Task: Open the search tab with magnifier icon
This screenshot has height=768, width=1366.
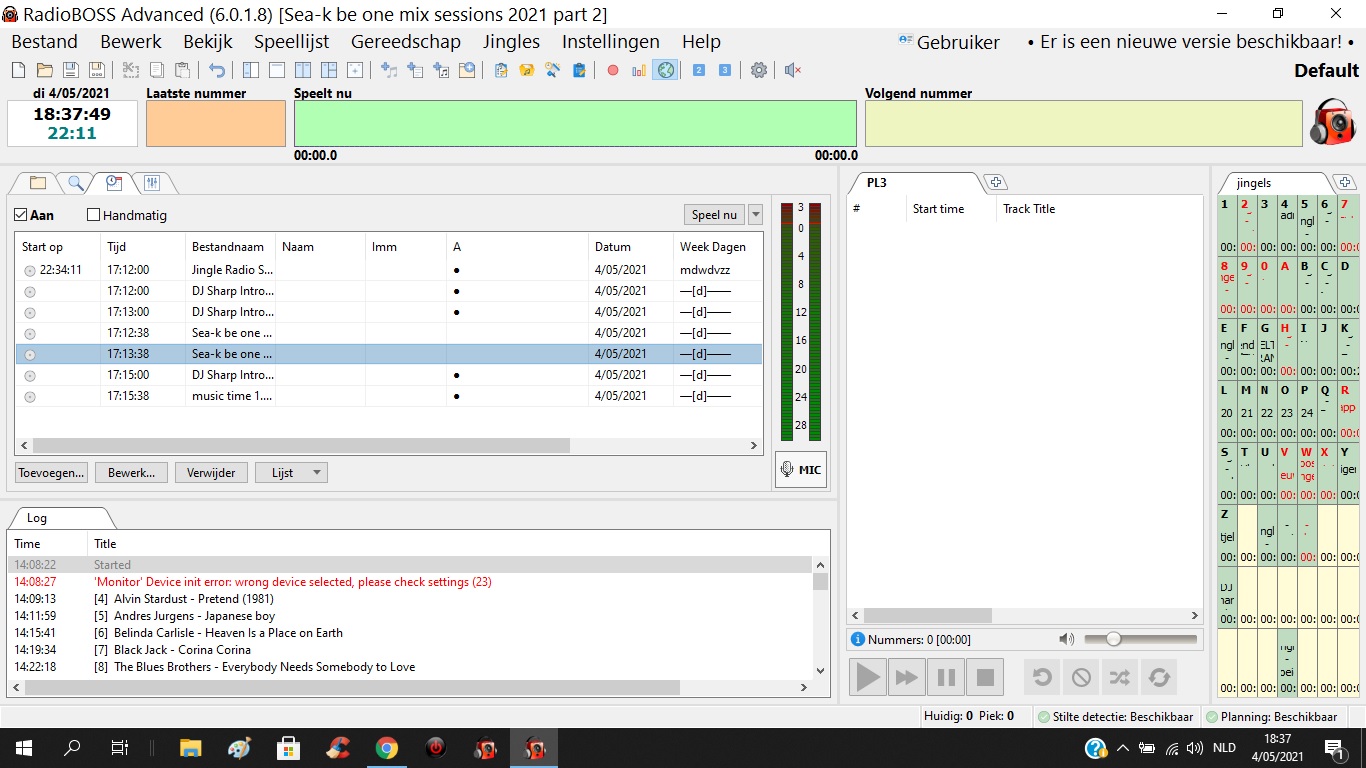Action: coord(75,183)
